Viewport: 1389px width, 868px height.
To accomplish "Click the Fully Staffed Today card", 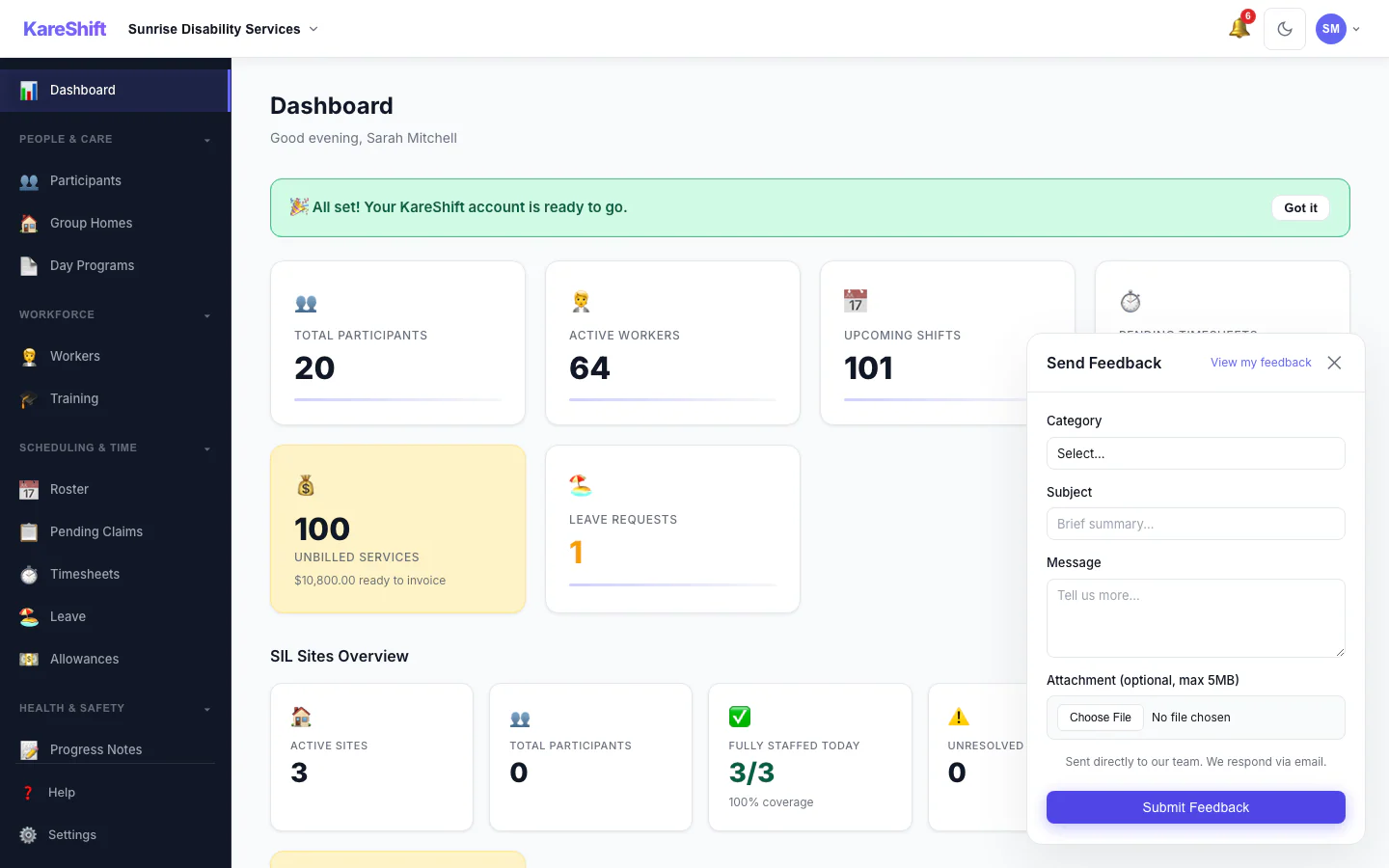I will pyautogui.click(x=810, y=757).
